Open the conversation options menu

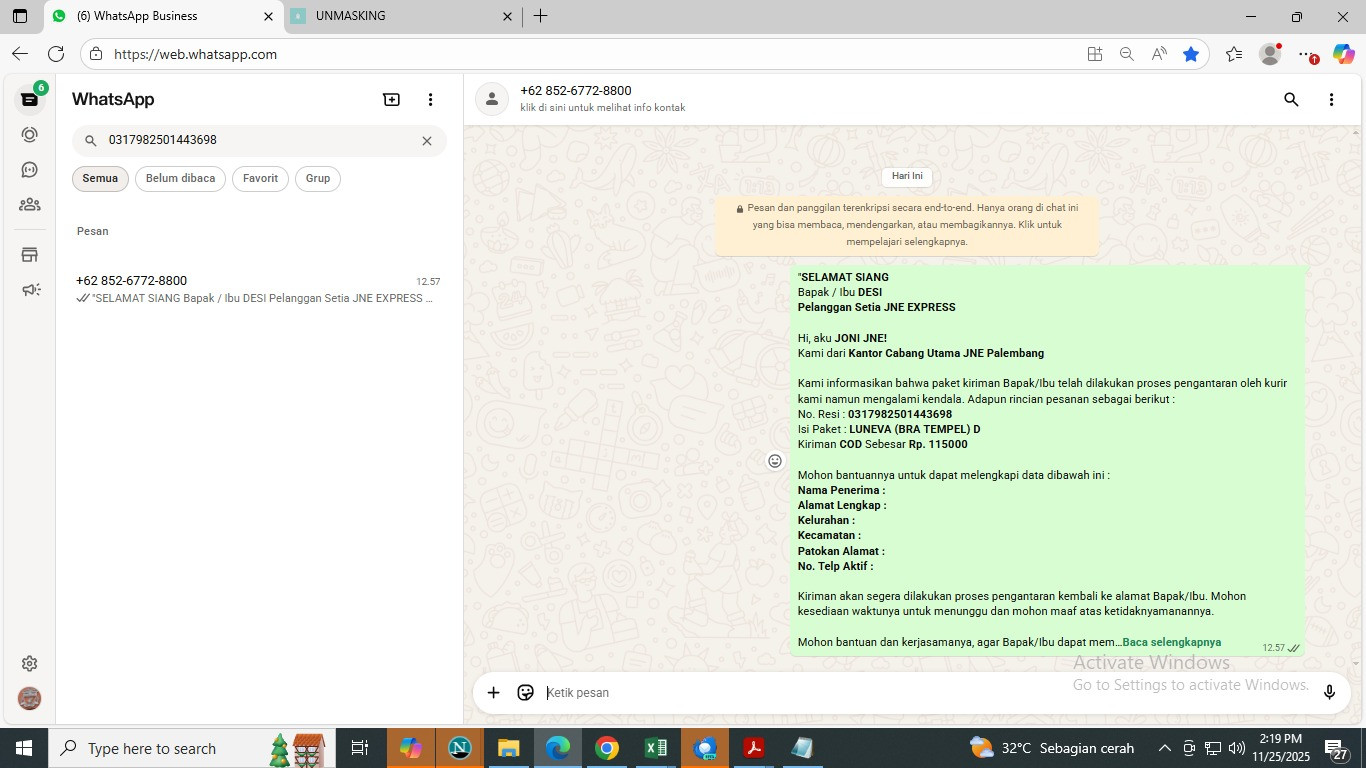pyautogui.click(x=1331, y=99)
